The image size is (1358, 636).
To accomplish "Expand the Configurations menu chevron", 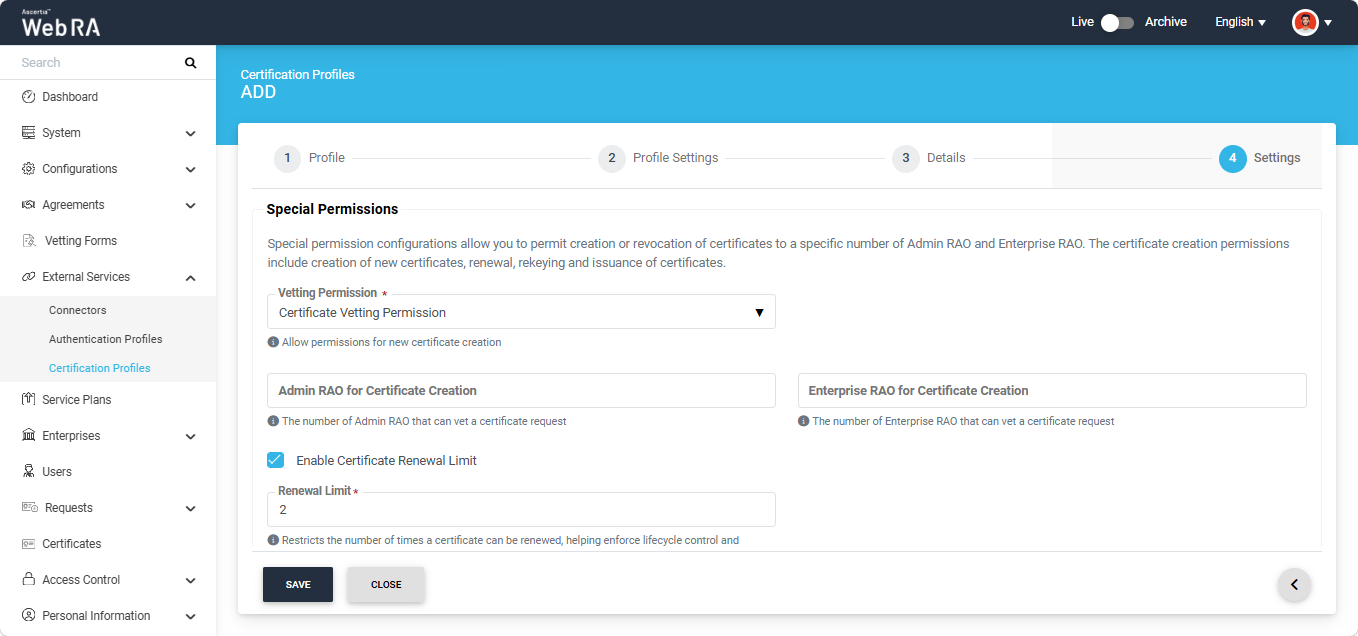I will click(x=191, y=169).
